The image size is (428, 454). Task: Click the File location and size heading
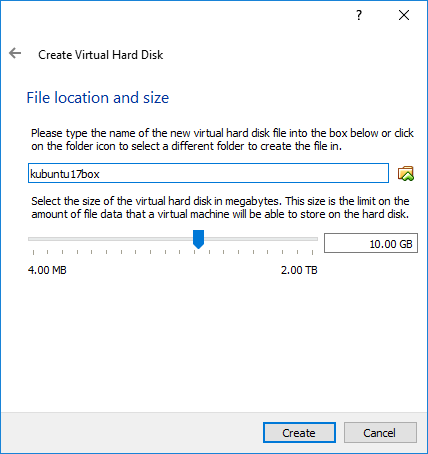98,98
